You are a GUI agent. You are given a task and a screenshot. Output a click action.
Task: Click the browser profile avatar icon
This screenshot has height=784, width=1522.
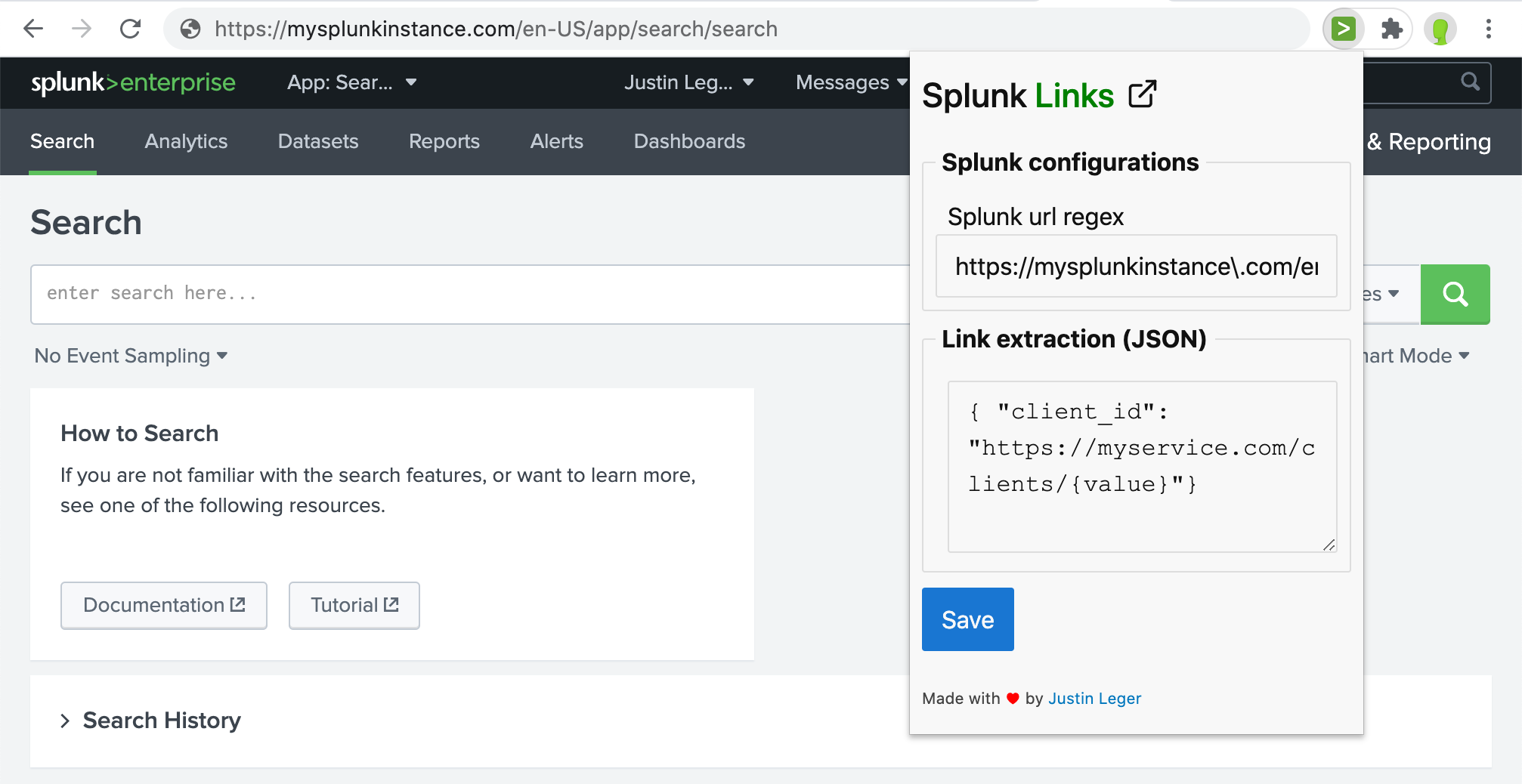click(x=1439, y=28)
